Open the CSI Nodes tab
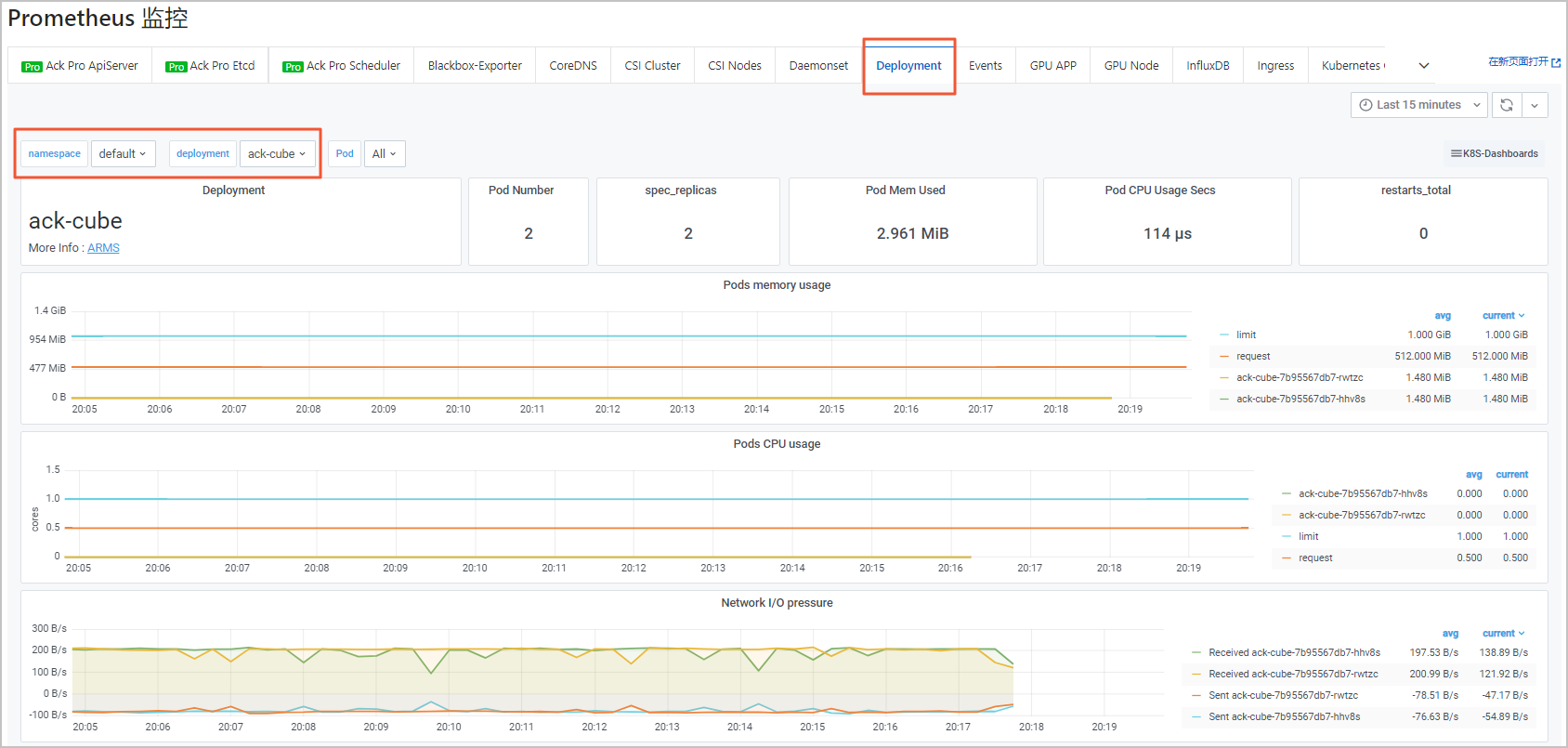This screenshot has width=1568, height=748. click(735, 66)
